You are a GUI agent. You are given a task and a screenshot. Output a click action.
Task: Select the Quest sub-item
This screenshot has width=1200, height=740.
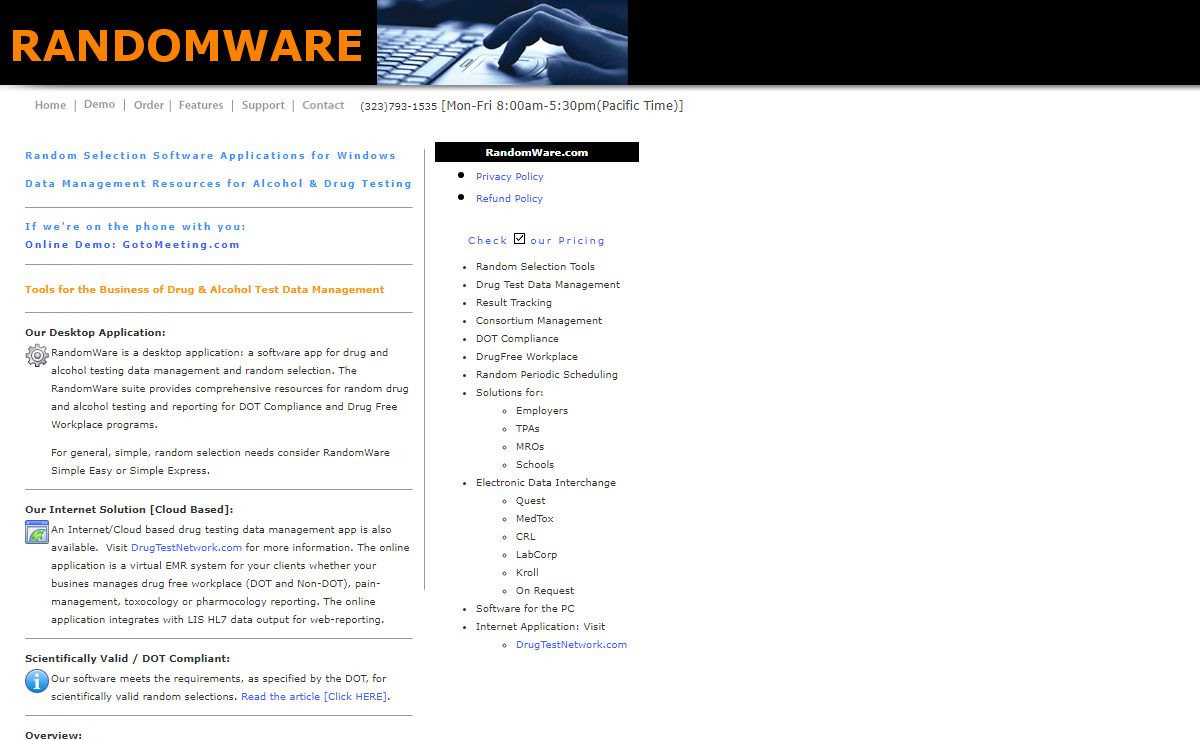click(x=531, y=500)
